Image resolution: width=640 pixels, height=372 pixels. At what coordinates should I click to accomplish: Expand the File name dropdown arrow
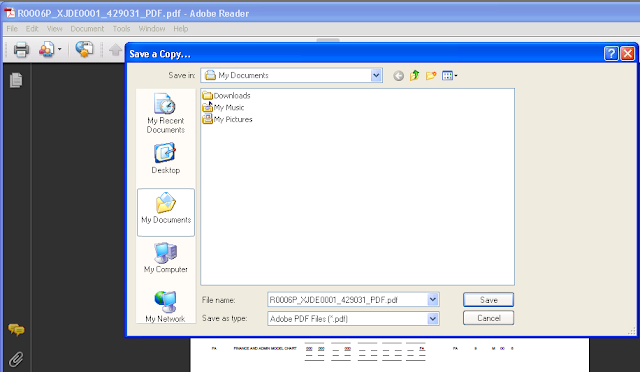(433, 300)
